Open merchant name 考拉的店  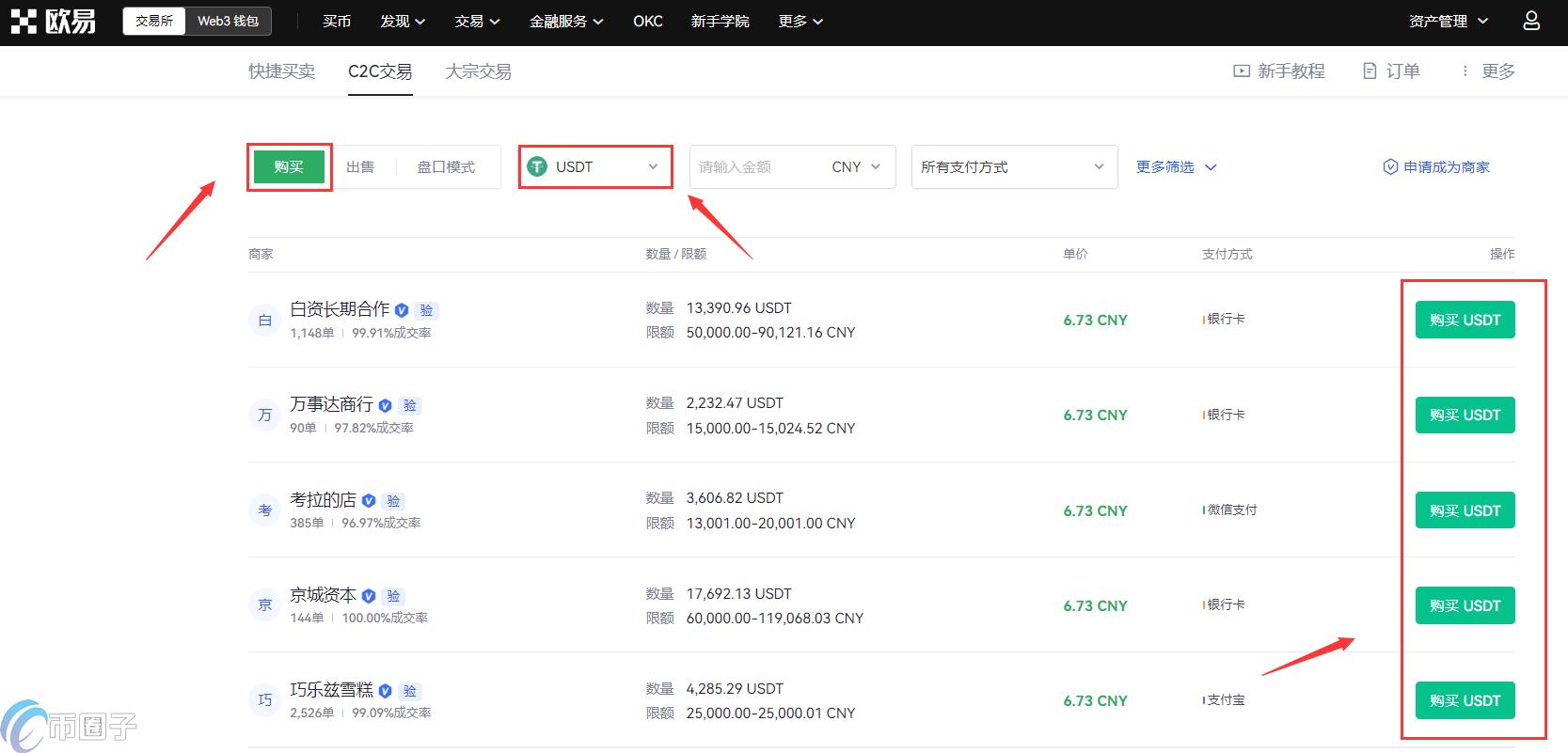(324, 500)
